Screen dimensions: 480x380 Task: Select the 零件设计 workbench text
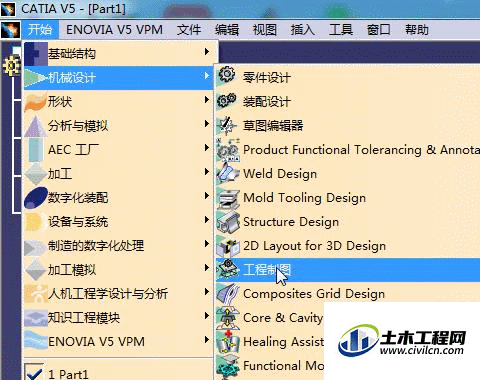point(267,78)
